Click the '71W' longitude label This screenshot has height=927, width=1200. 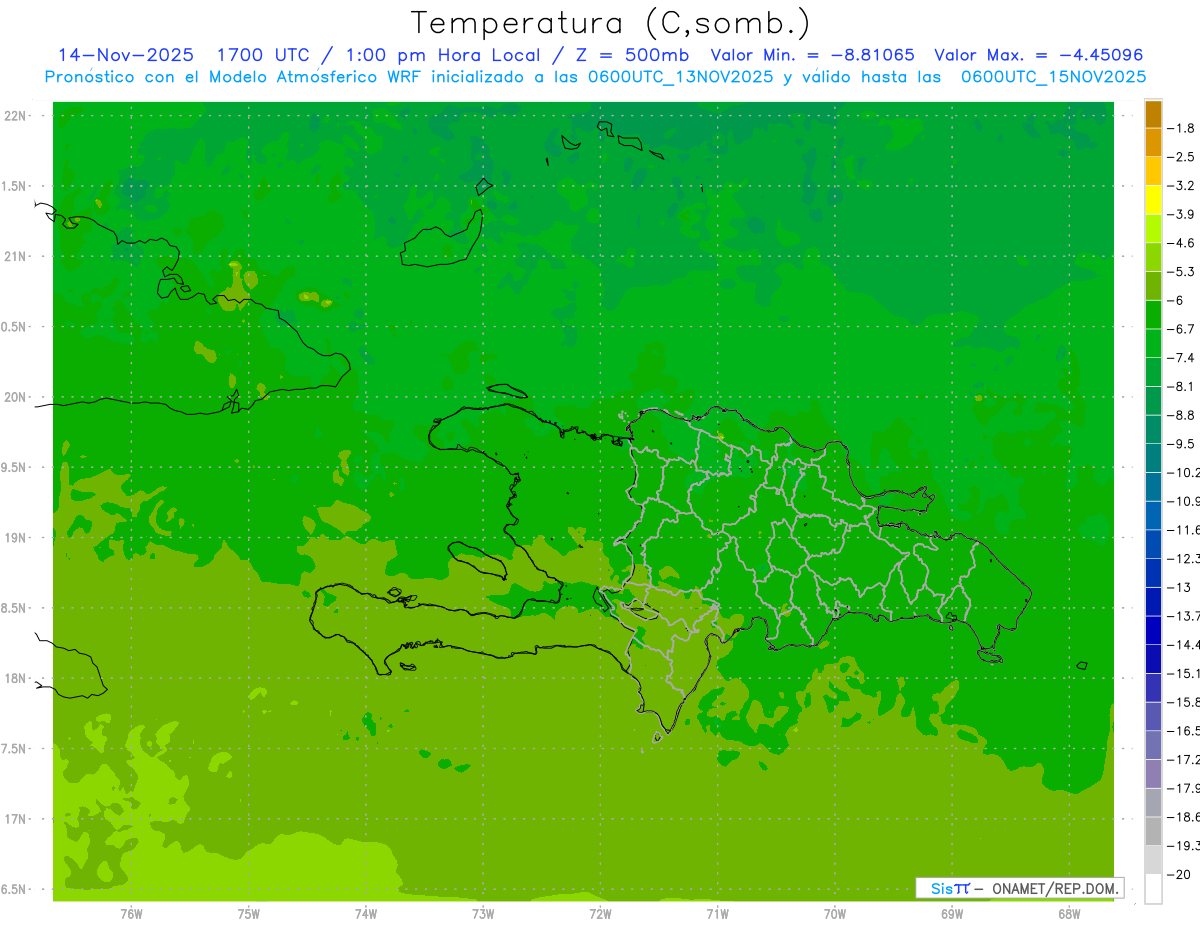pos(717,914)
